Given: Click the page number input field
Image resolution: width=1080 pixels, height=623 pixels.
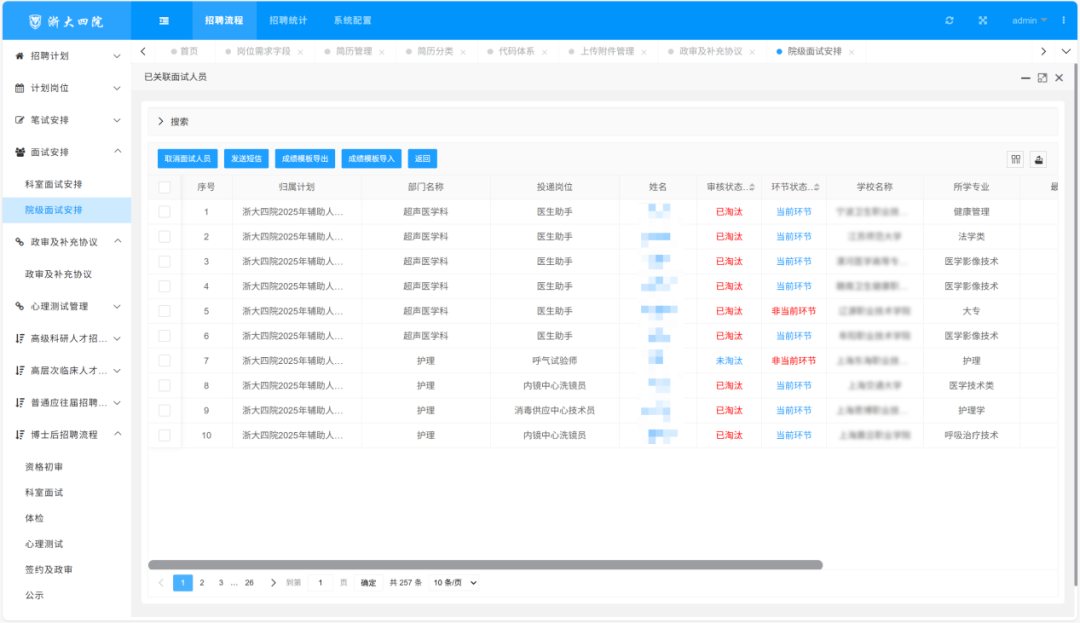Looking at the screenshot, I should pos(320,582).
